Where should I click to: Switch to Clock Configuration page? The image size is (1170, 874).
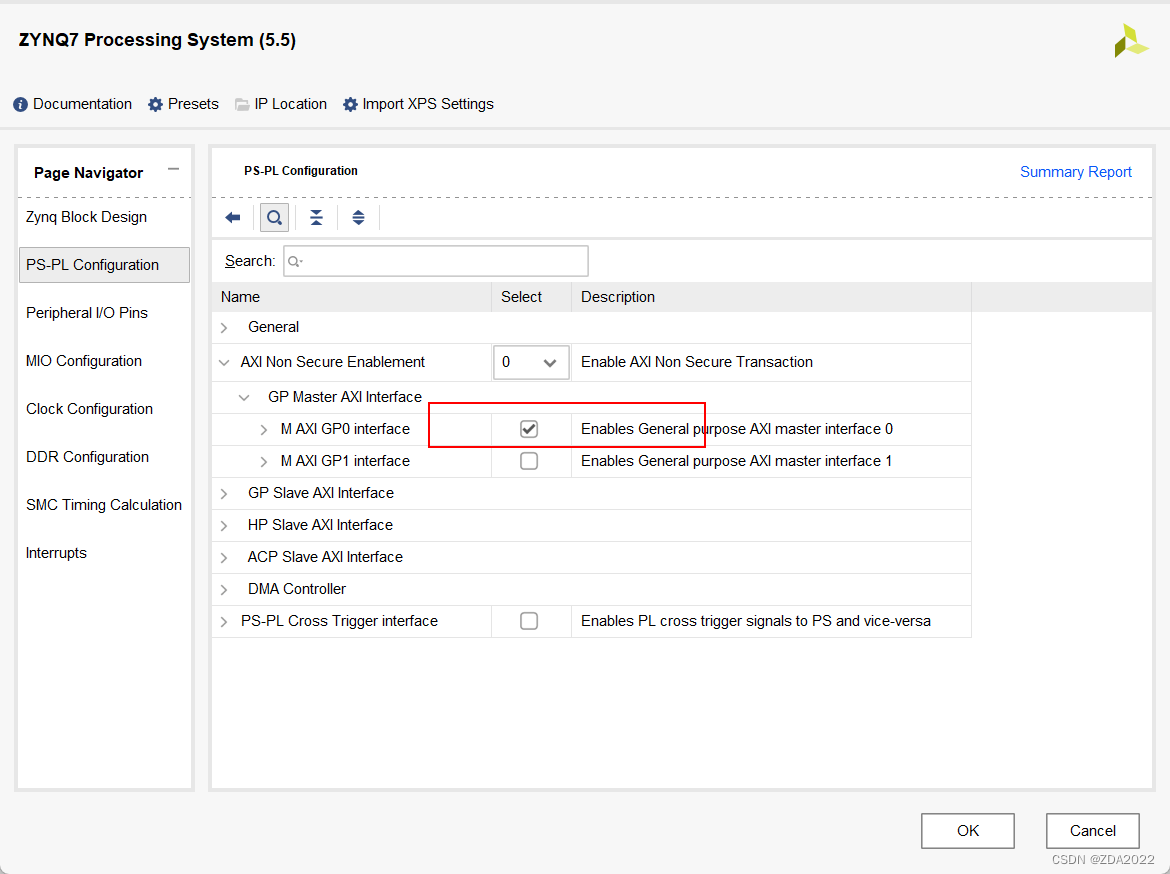point(89,409)
